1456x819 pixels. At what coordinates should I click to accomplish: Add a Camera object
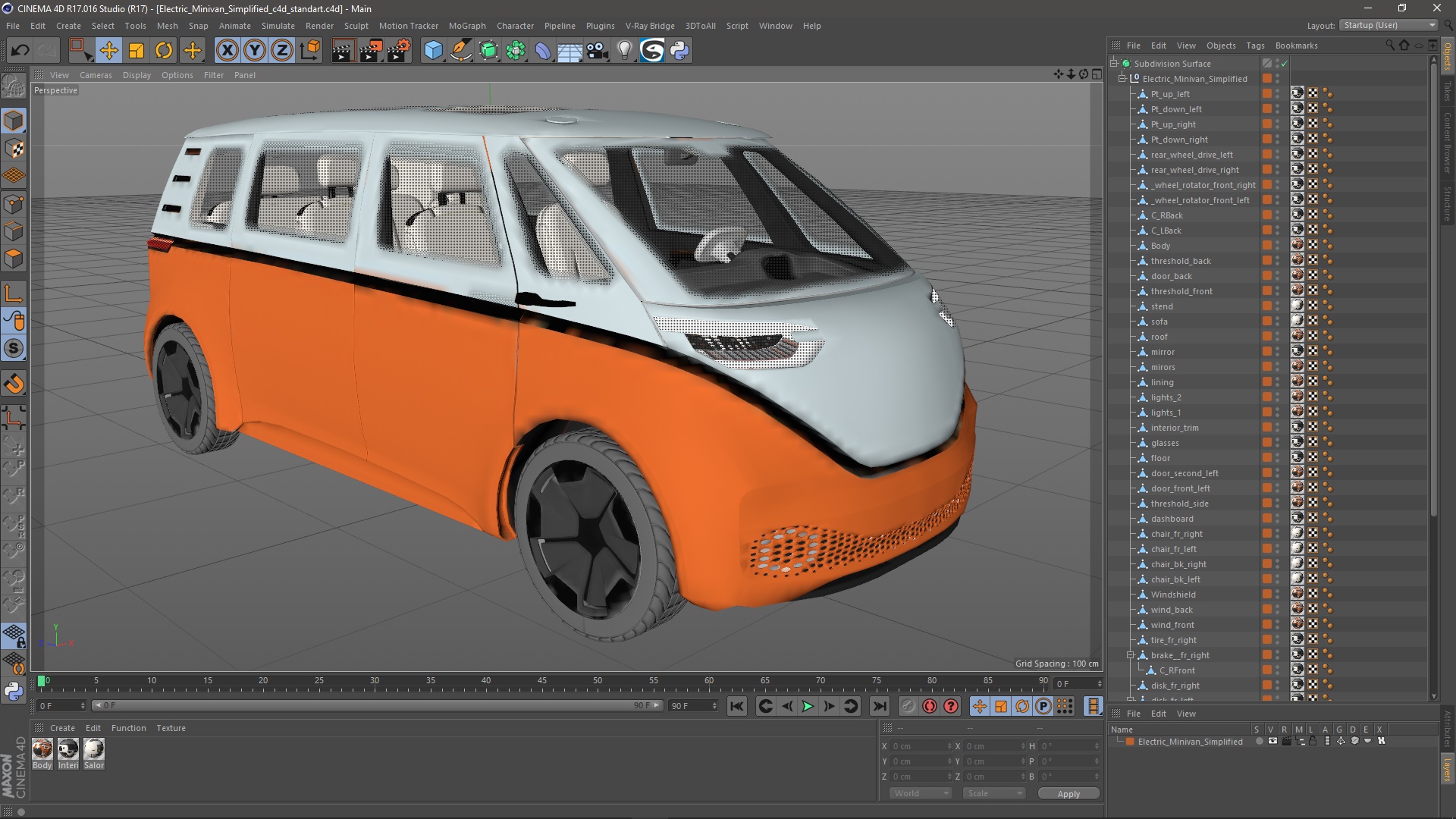pyautogui.click(x=598, y=51)
